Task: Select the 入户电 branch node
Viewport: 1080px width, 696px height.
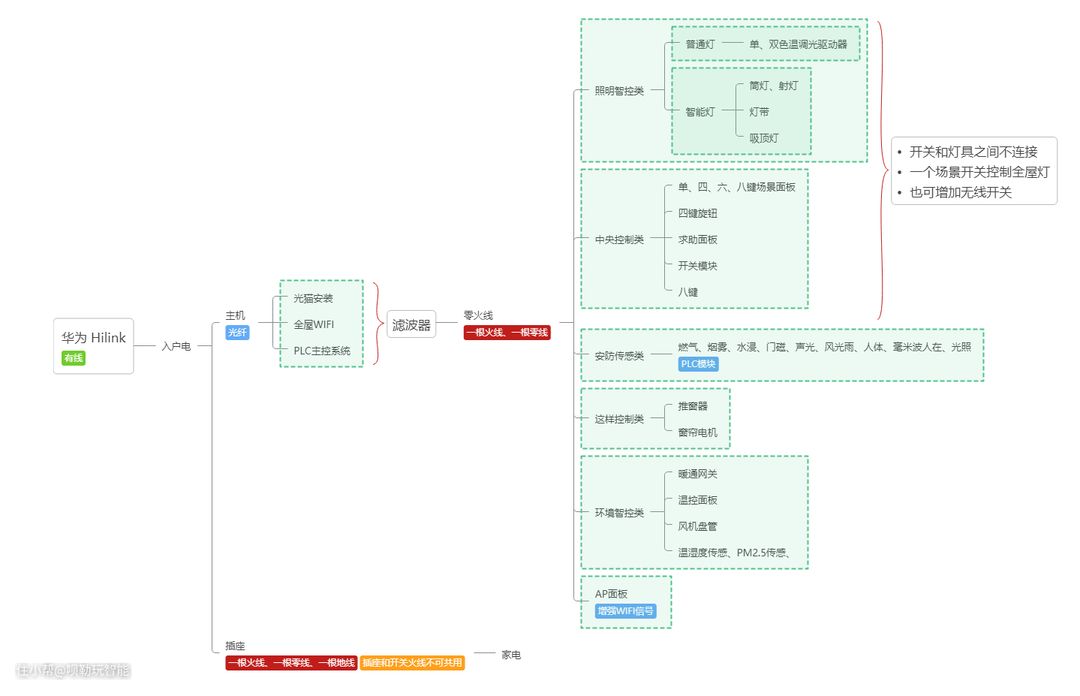Action: (176, 346)
